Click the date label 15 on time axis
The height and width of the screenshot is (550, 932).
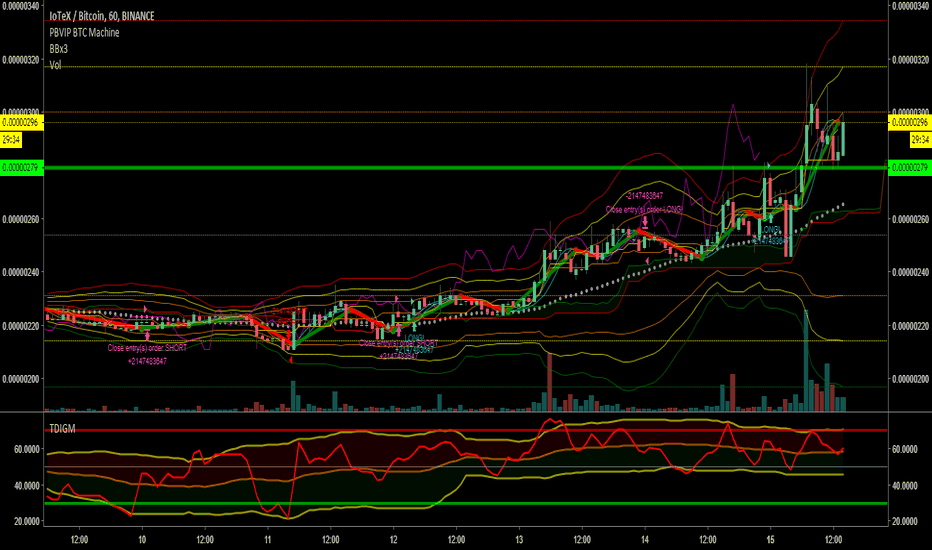point(770,540)
